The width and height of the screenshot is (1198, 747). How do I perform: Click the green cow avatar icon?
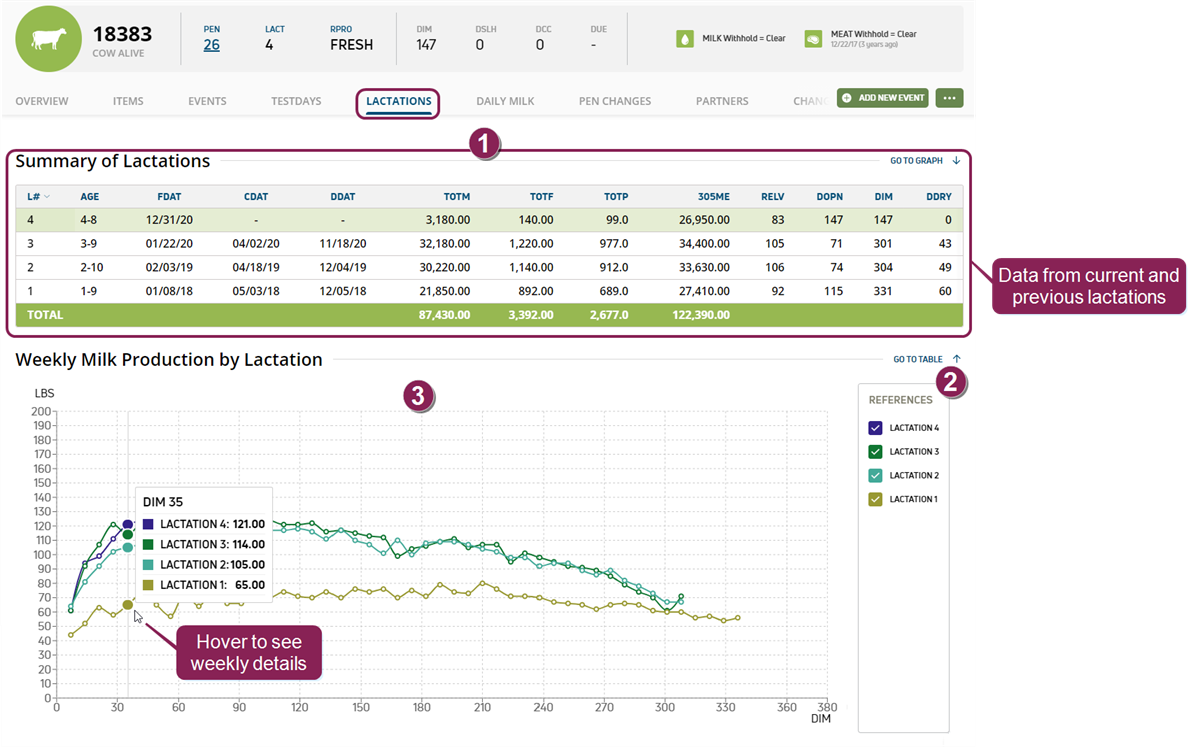(47, 38)
